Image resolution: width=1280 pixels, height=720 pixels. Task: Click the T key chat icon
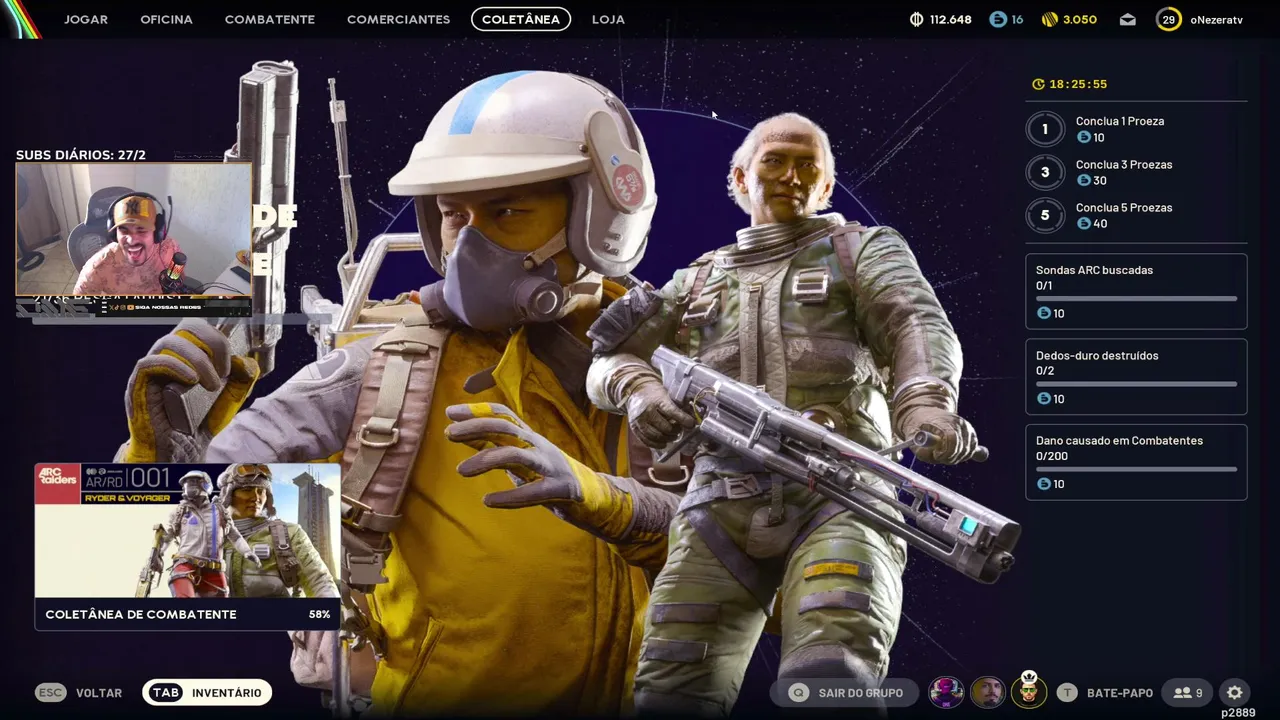click(x=1067, y=692)
